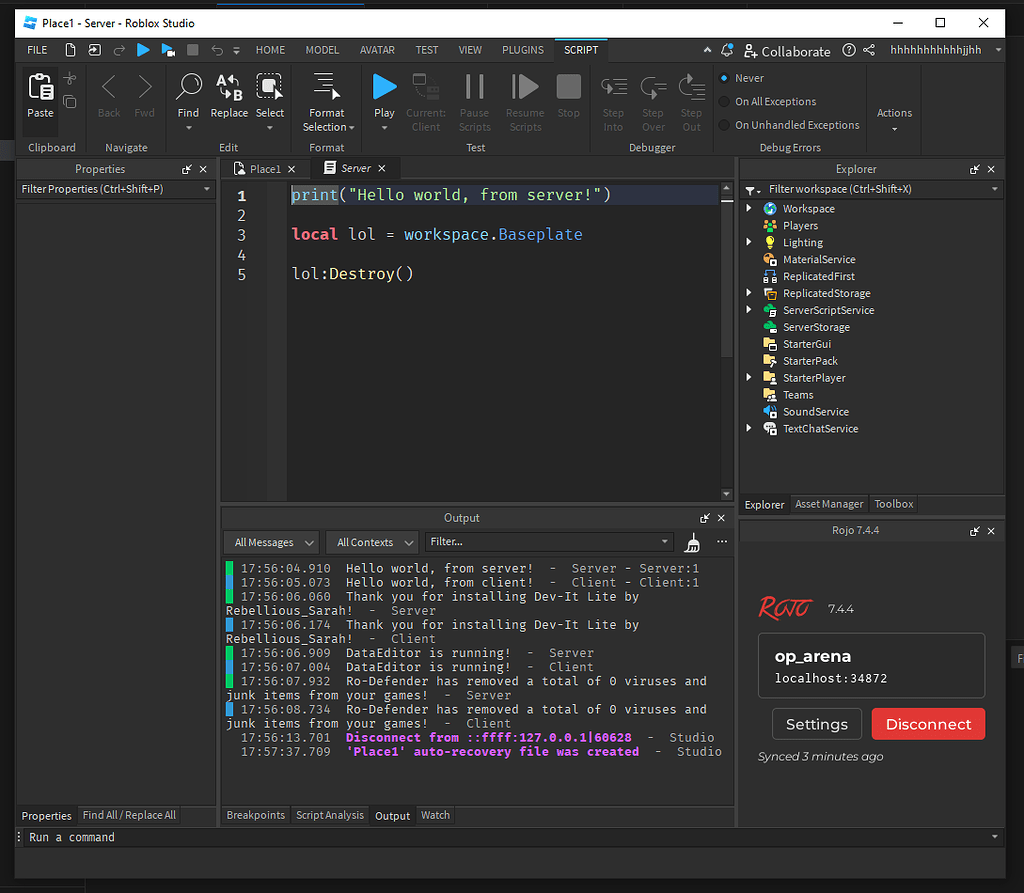The image size is (1024, 893).
Task: Open Rojo Settings button
Action: pos(816,724)
